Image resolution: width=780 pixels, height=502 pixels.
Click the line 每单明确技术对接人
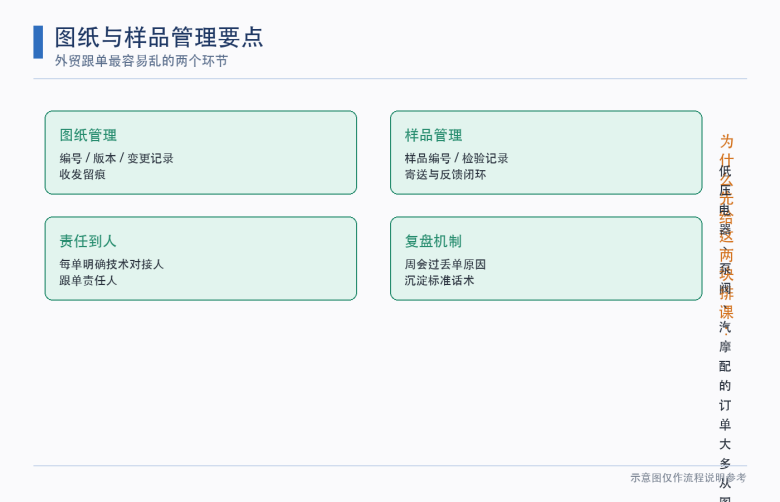pos(111,265)
